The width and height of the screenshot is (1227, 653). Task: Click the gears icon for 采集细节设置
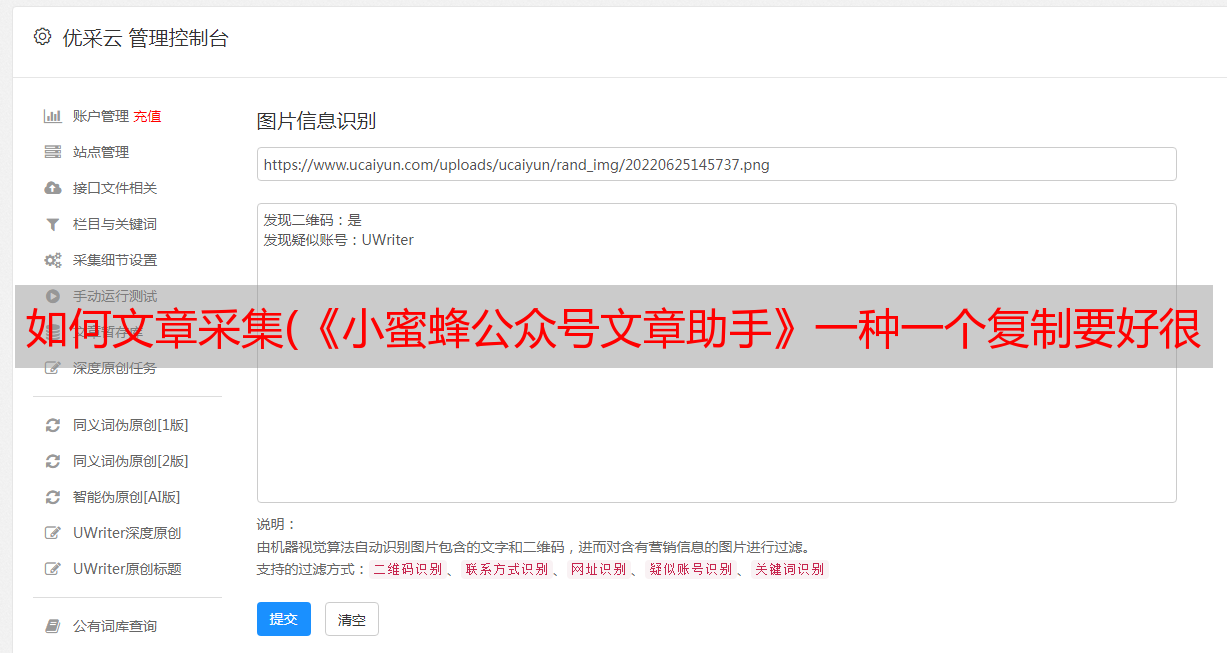53,260
